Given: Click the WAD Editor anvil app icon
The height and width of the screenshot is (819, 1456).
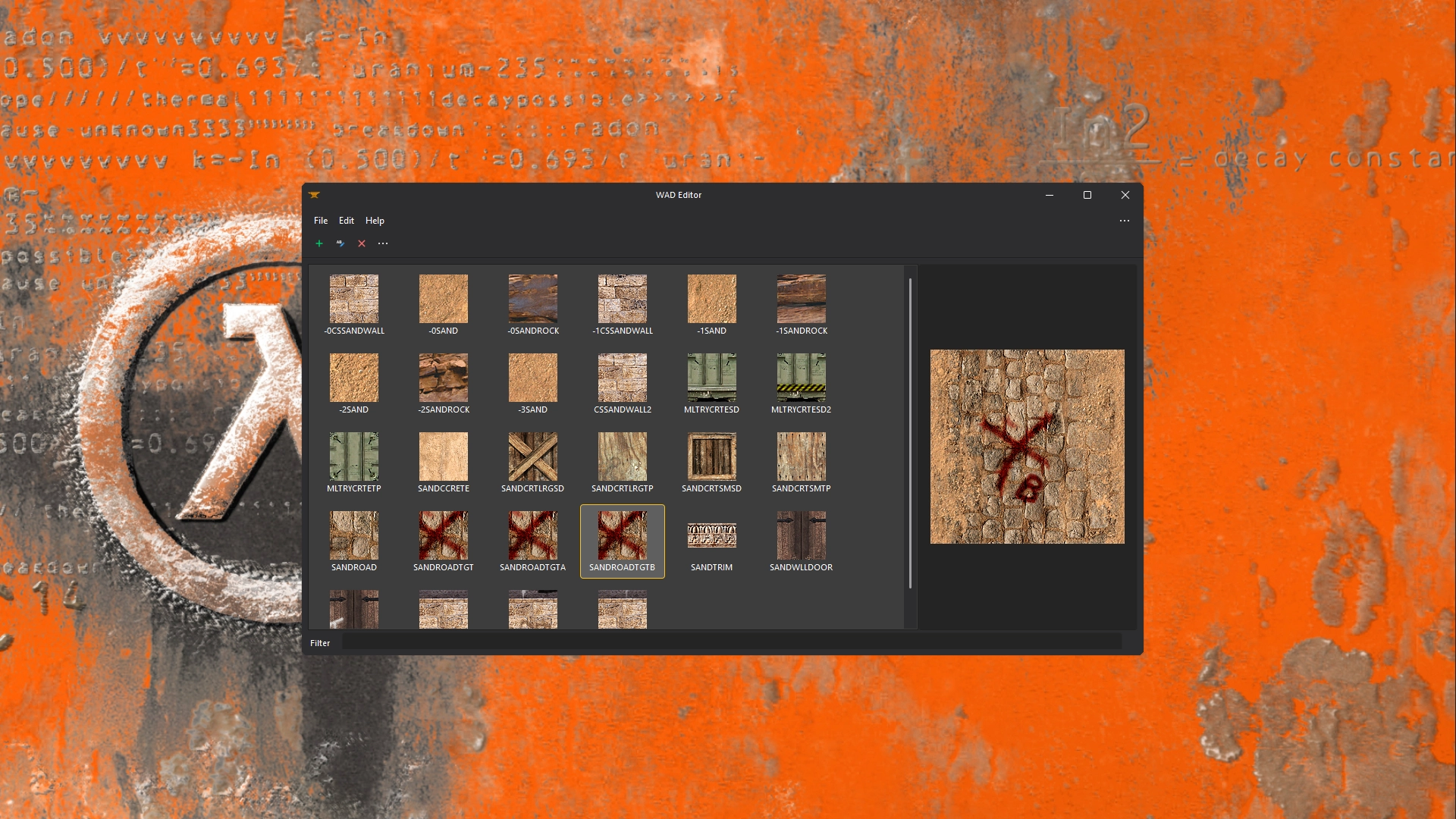Looking at the screenshot, I should [x=315, y=195].
